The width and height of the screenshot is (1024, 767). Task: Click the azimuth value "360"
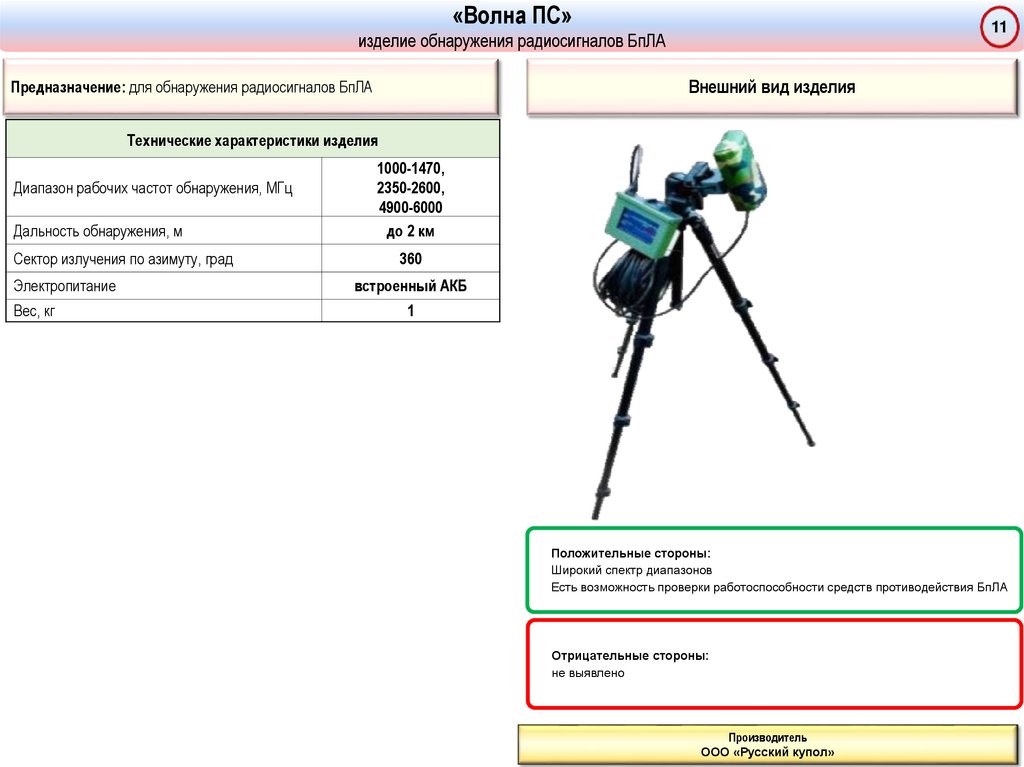[410, 259]
